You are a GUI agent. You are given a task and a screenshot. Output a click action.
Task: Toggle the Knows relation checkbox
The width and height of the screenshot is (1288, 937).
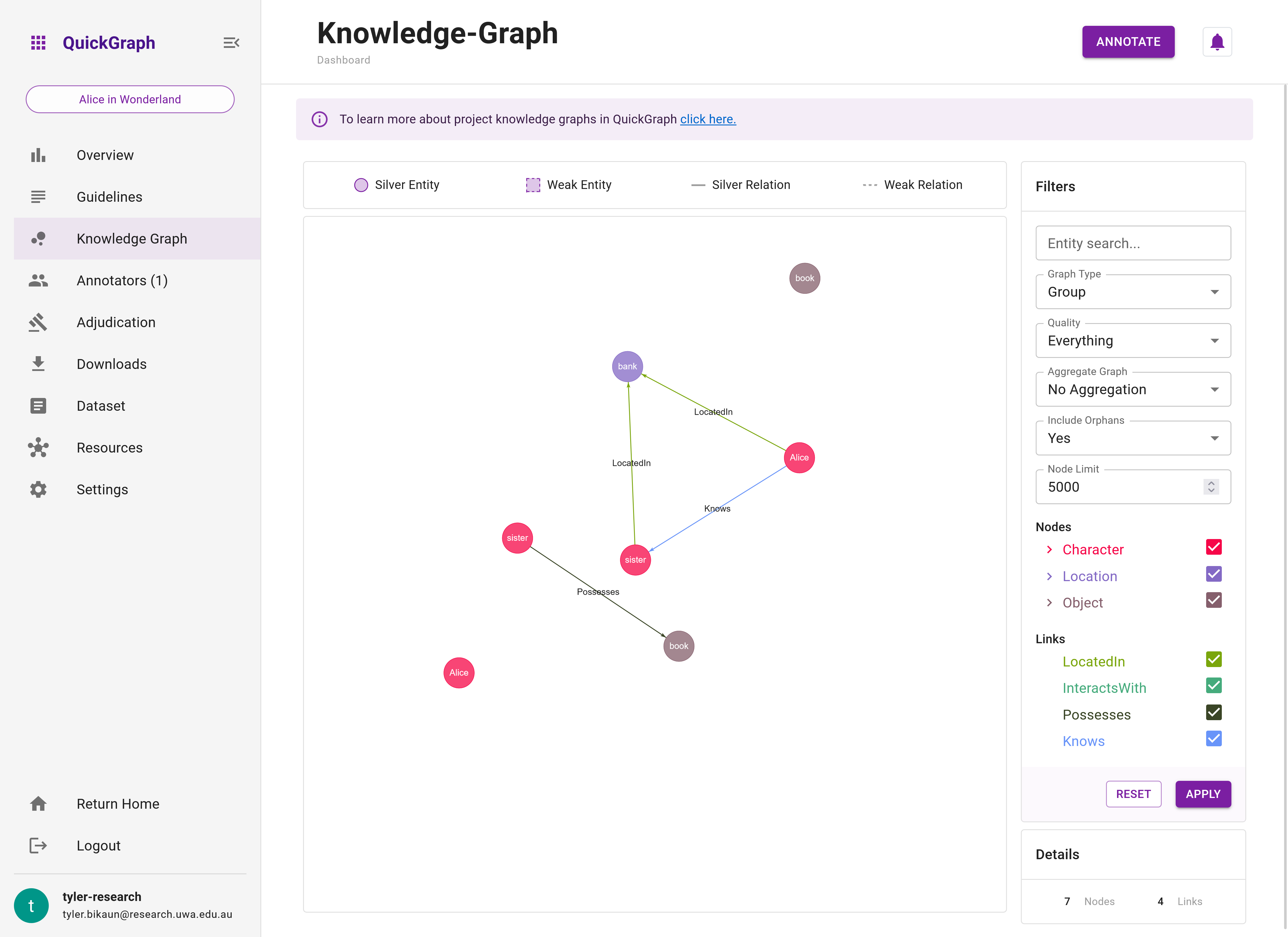(1214, 739)
